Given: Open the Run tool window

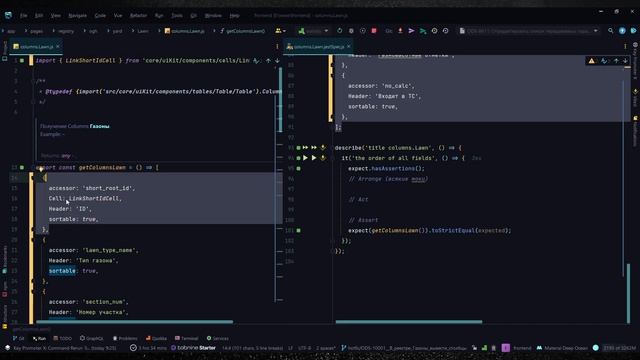Looking at the screenshot, I should click(39, 338).
